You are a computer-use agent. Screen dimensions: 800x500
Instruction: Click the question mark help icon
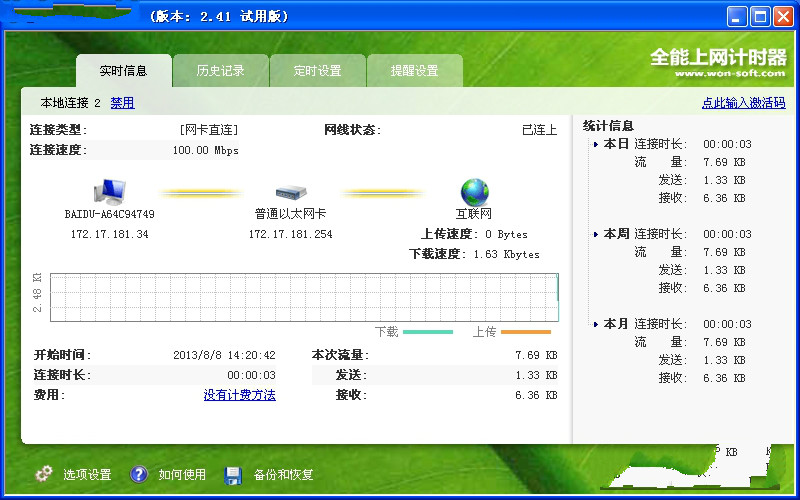[x=138, y=474]
